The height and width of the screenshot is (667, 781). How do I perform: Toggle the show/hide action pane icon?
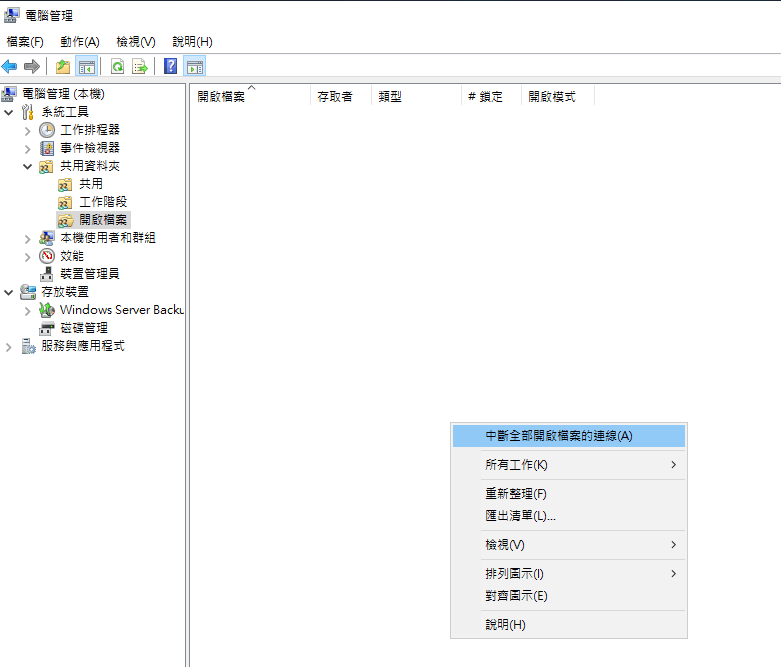195,66
